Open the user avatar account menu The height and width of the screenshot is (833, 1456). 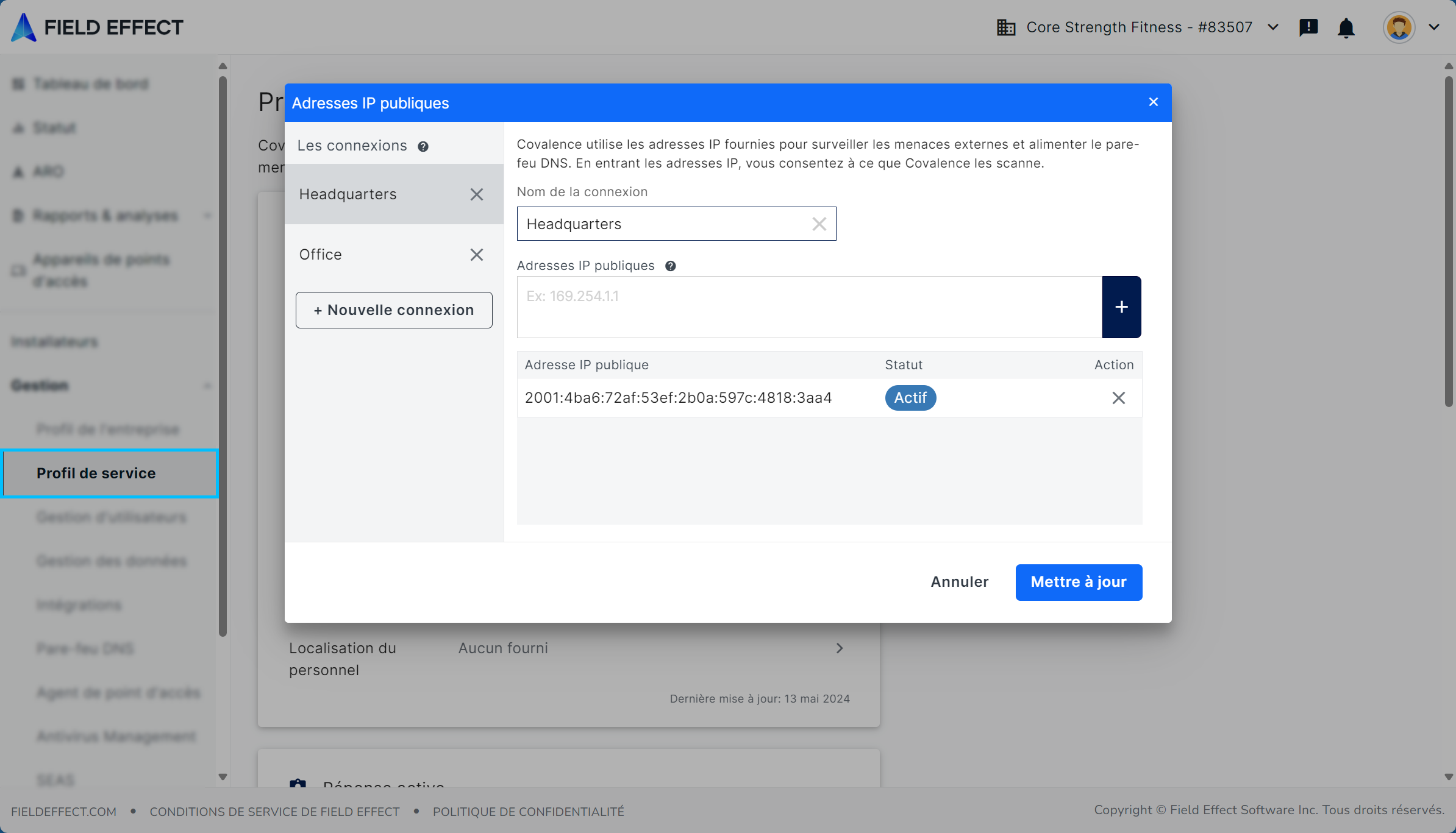pos(1399,27)
